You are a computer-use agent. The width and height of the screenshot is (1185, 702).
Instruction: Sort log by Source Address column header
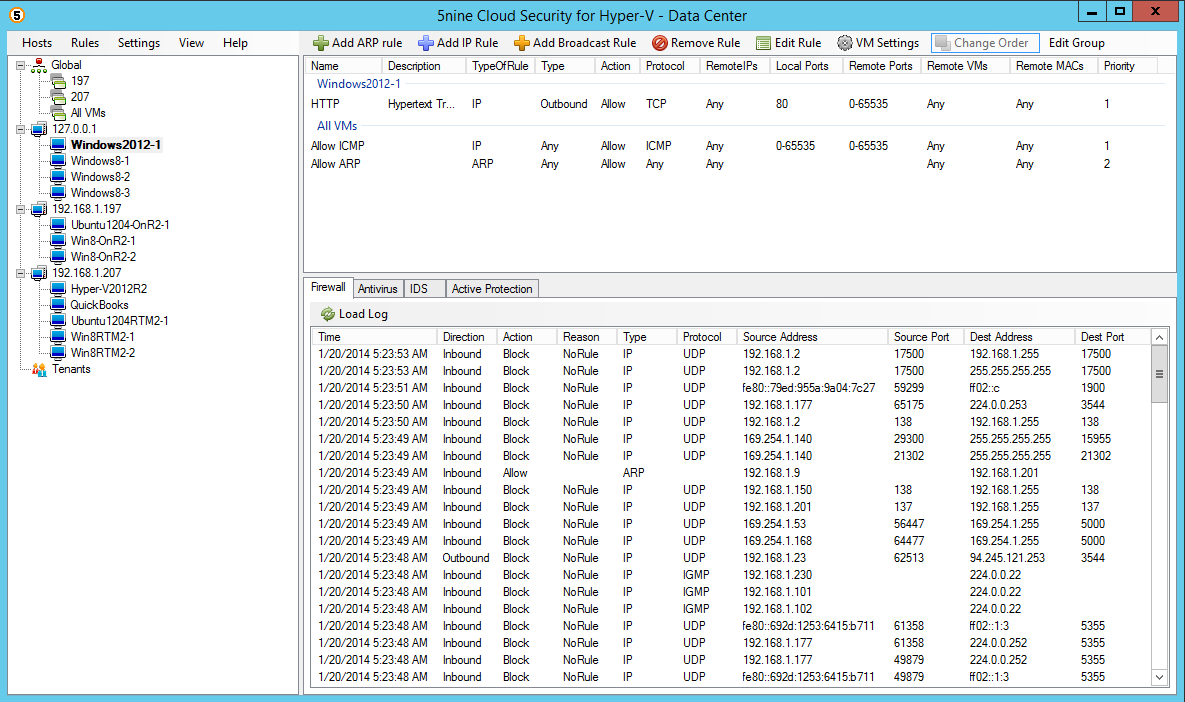780,337
